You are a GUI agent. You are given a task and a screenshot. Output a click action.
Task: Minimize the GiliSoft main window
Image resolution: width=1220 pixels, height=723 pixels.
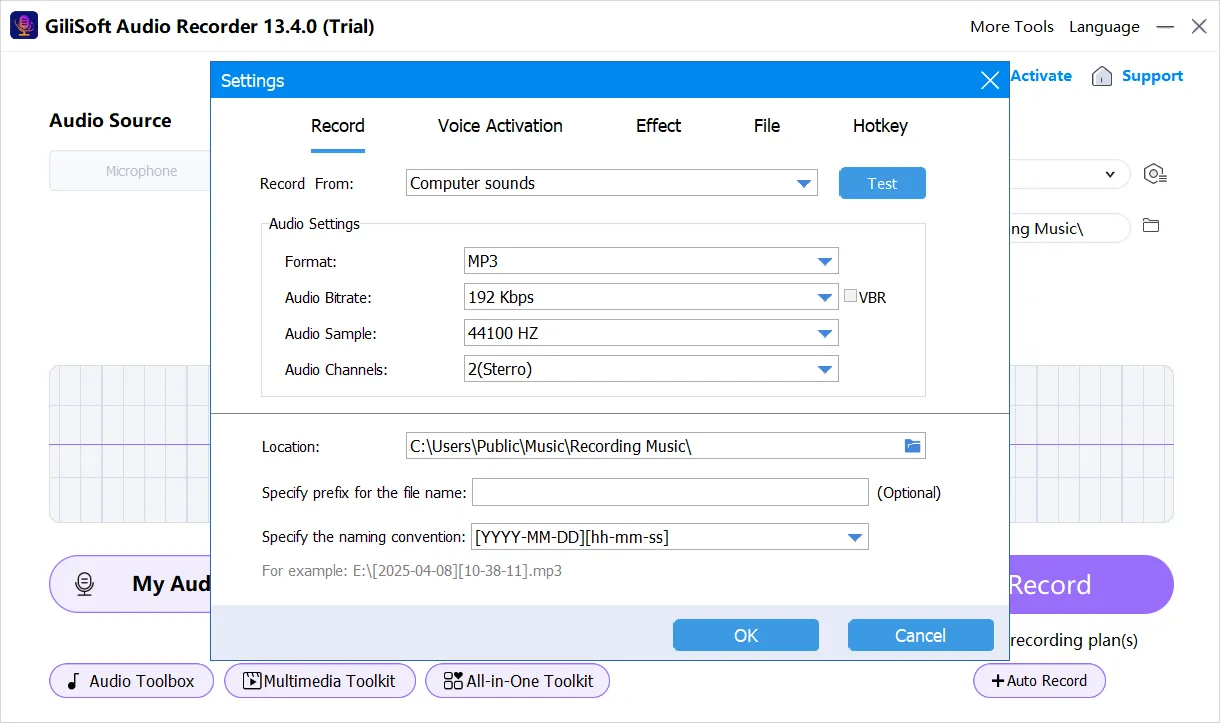[1166, 27]
